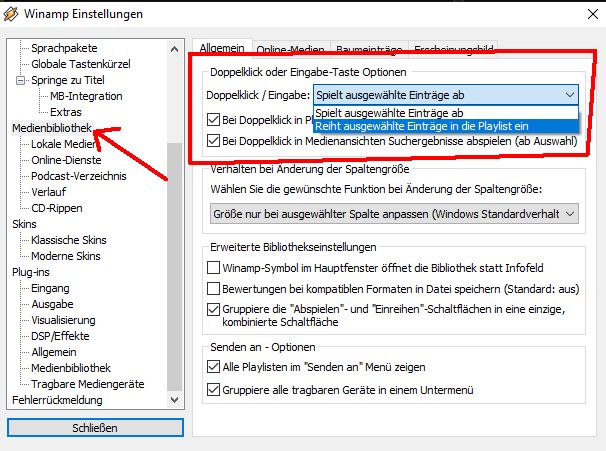606x451 pixels.
Task: Open the Doppelklick / Eingabe dropdown
Action: 446,95
